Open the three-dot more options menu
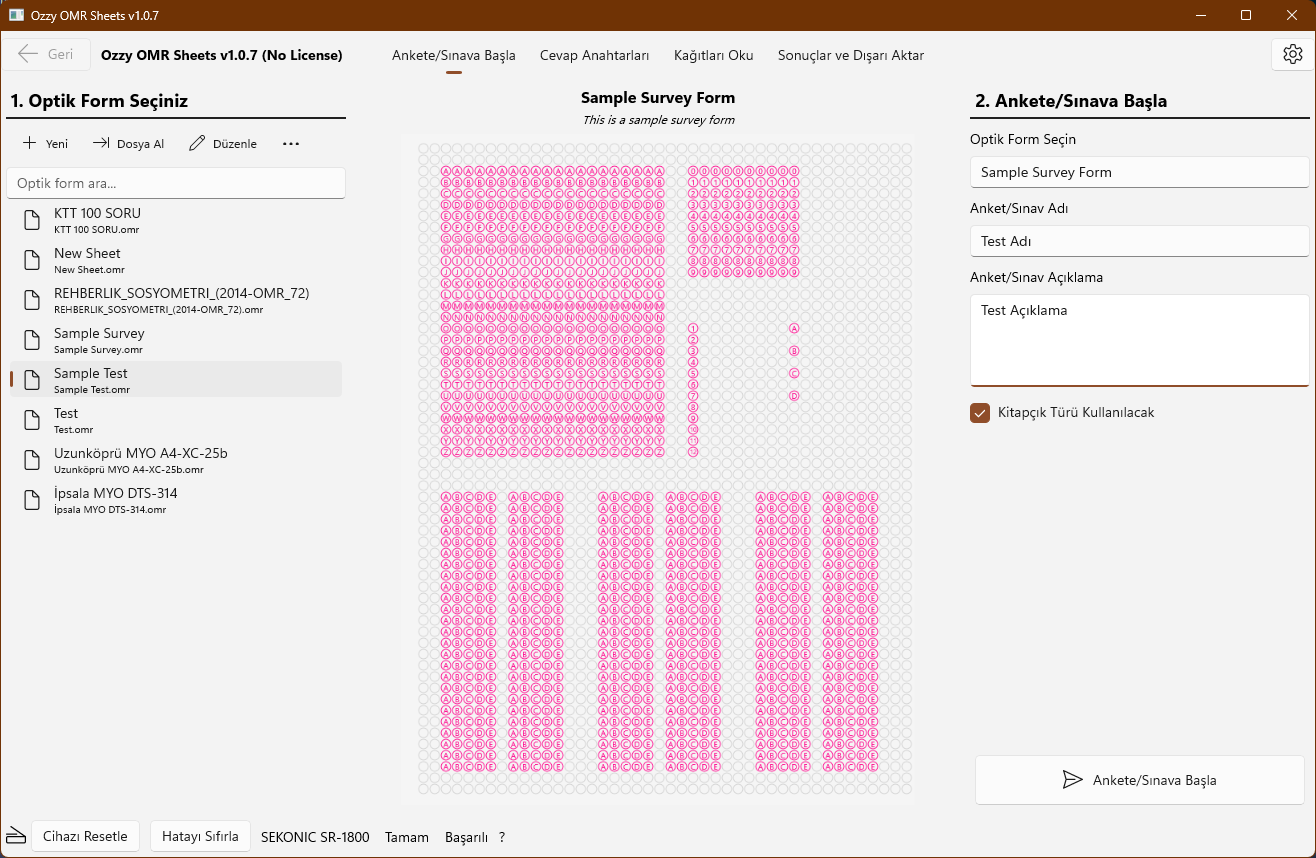The image size is (1316, 858). [x=291, y=144]
